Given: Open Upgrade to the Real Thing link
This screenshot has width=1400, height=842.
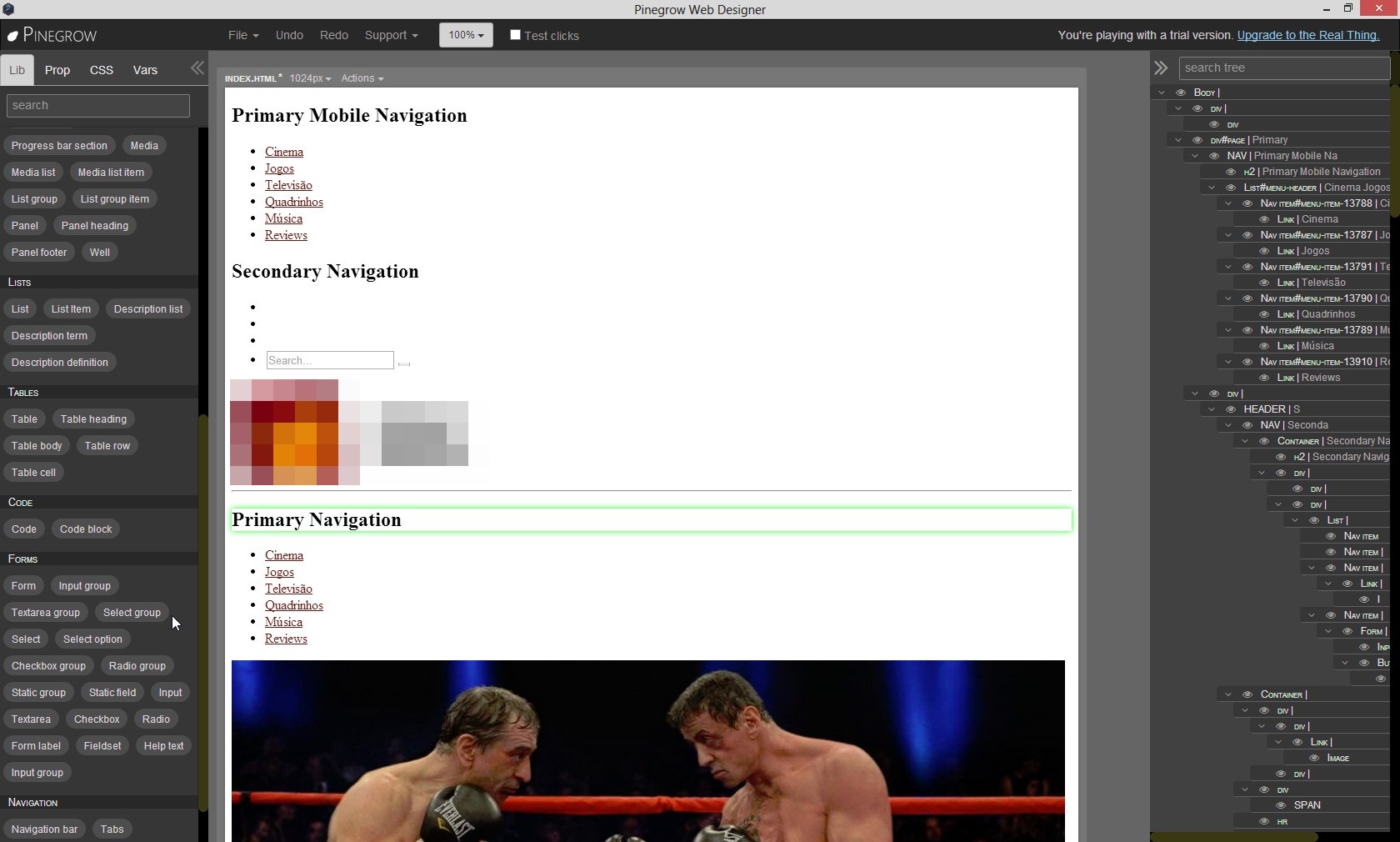Looking at the screenshot, I should (x=1307, y=35).
